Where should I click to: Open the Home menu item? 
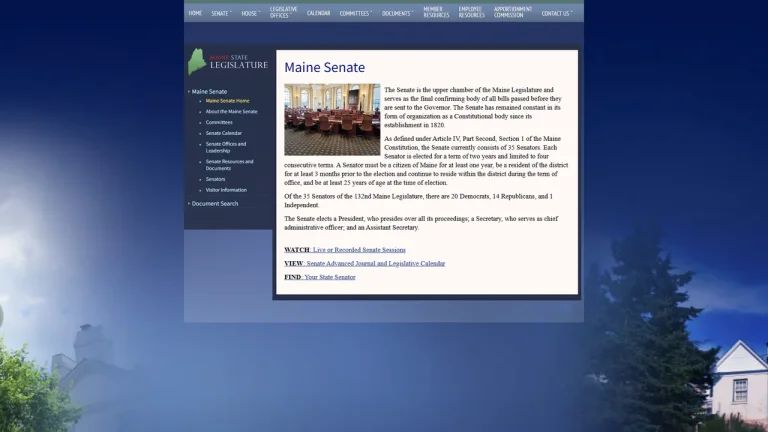195,13
